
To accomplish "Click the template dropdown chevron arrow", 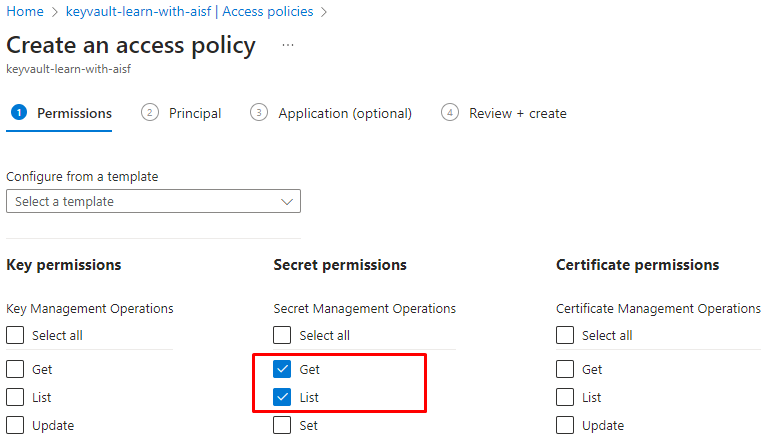I will [x=288, y=202].
